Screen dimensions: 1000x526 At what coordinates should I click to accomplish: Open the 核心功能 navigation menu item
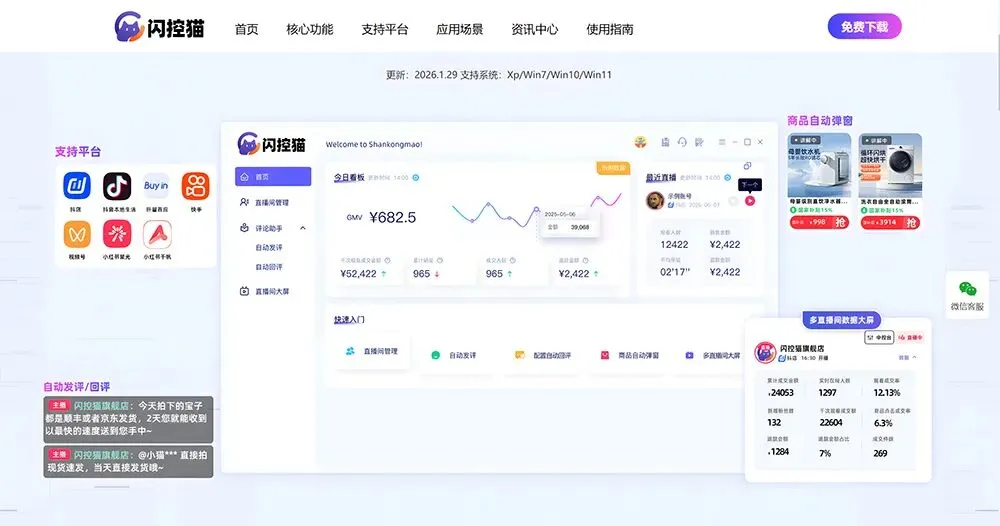(309, 29)
